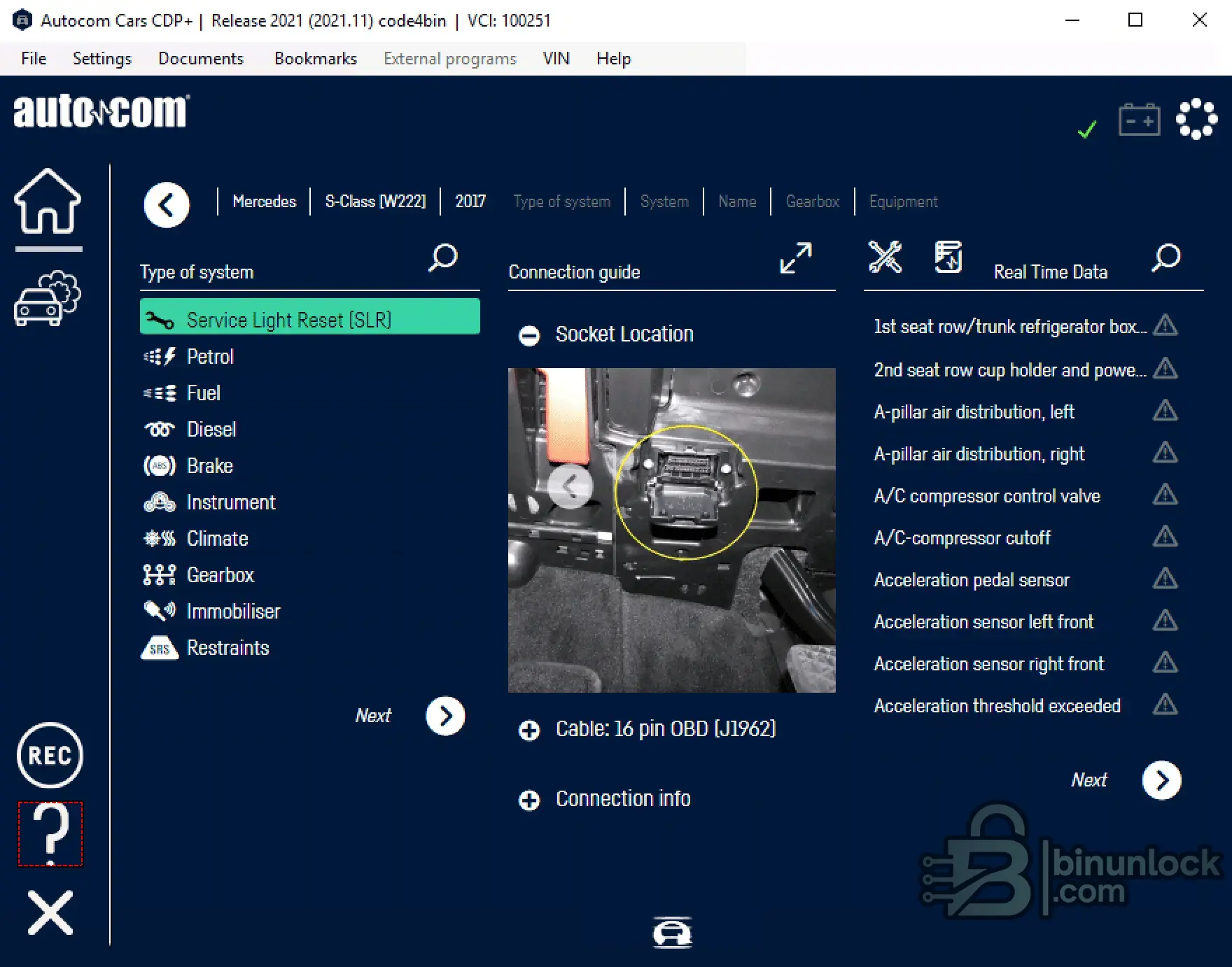Click the X exit icon in sidebar

pyautogui.click(x=50, y=912)
